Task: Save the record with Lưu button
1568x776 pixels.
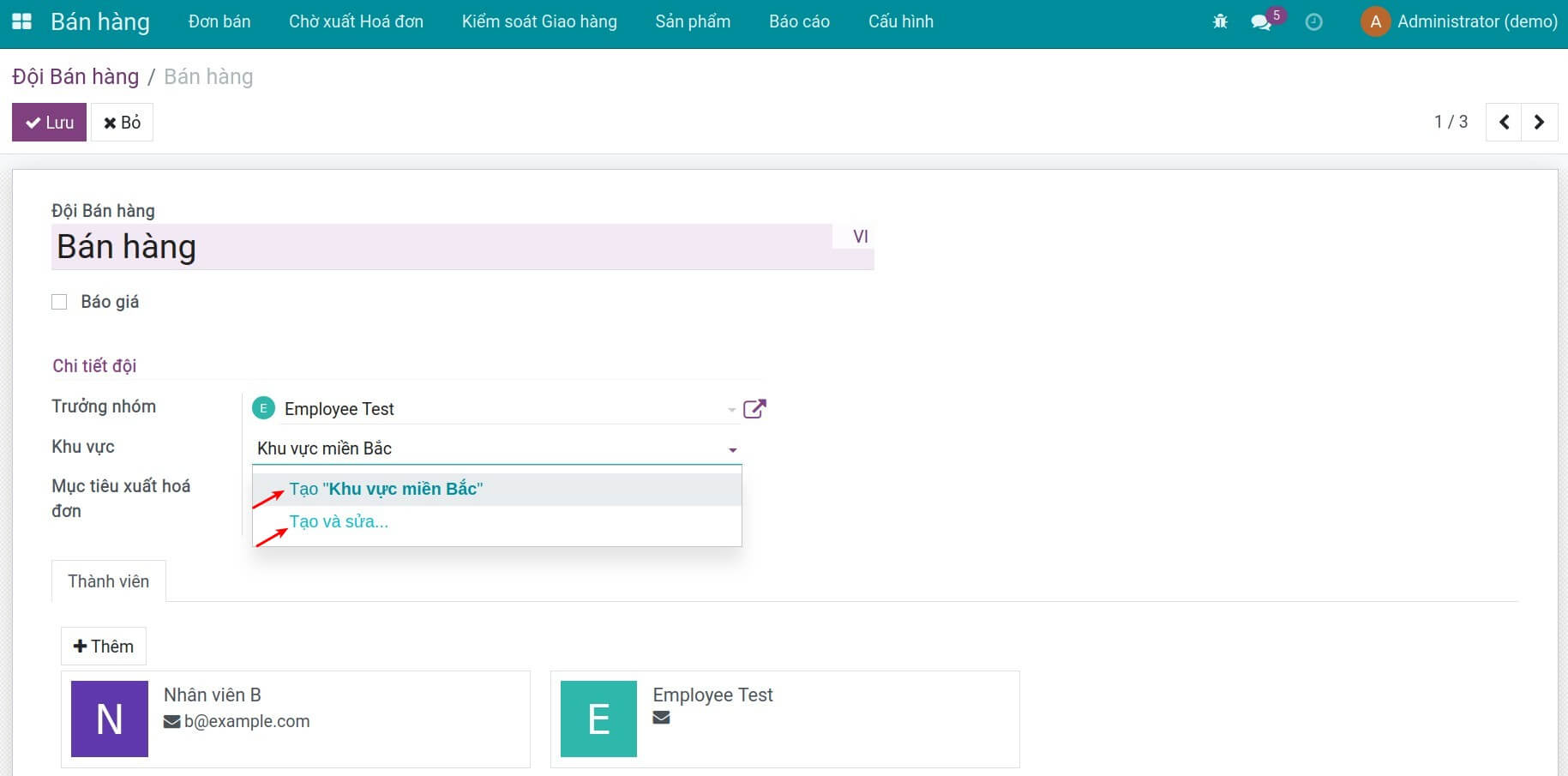Action: [49, 123]
